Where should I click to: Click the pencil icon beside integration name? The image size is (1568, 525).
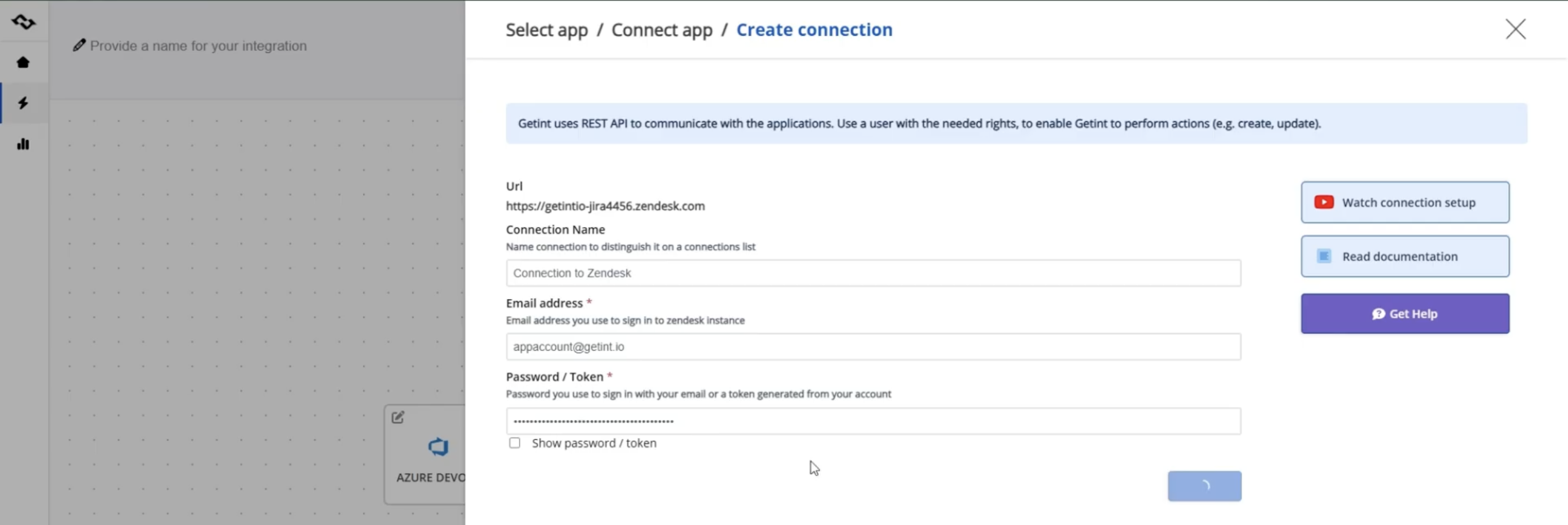click(79, 45)
